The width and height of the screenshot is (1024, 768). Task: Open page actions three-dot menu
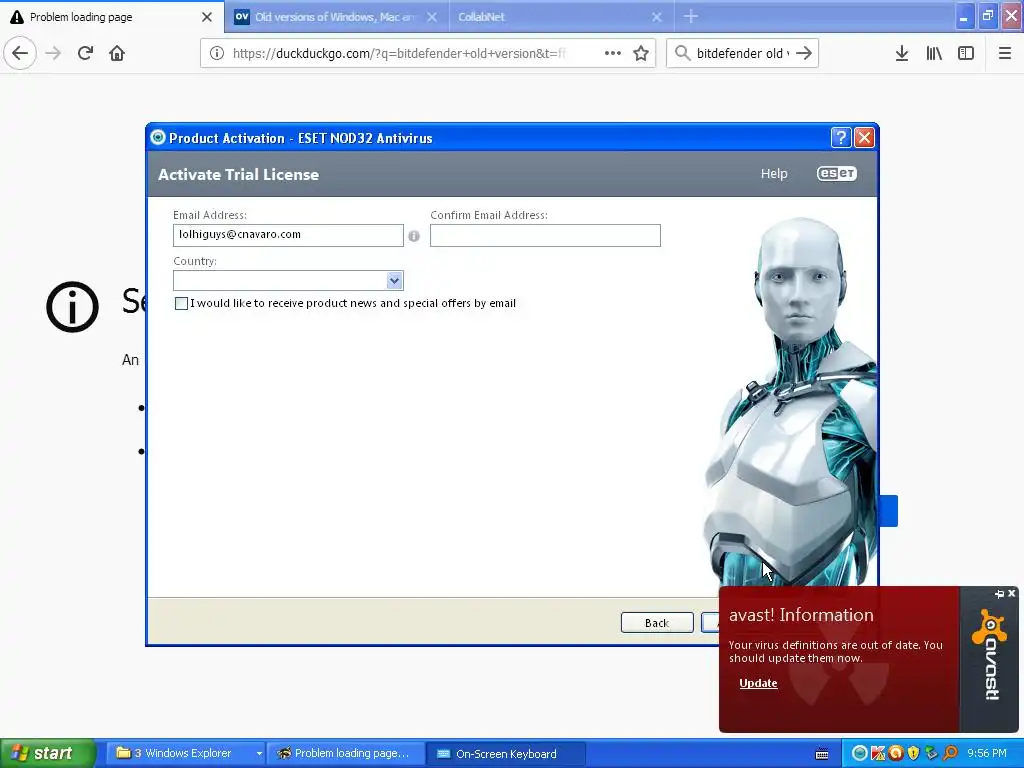tap(613, 53)
